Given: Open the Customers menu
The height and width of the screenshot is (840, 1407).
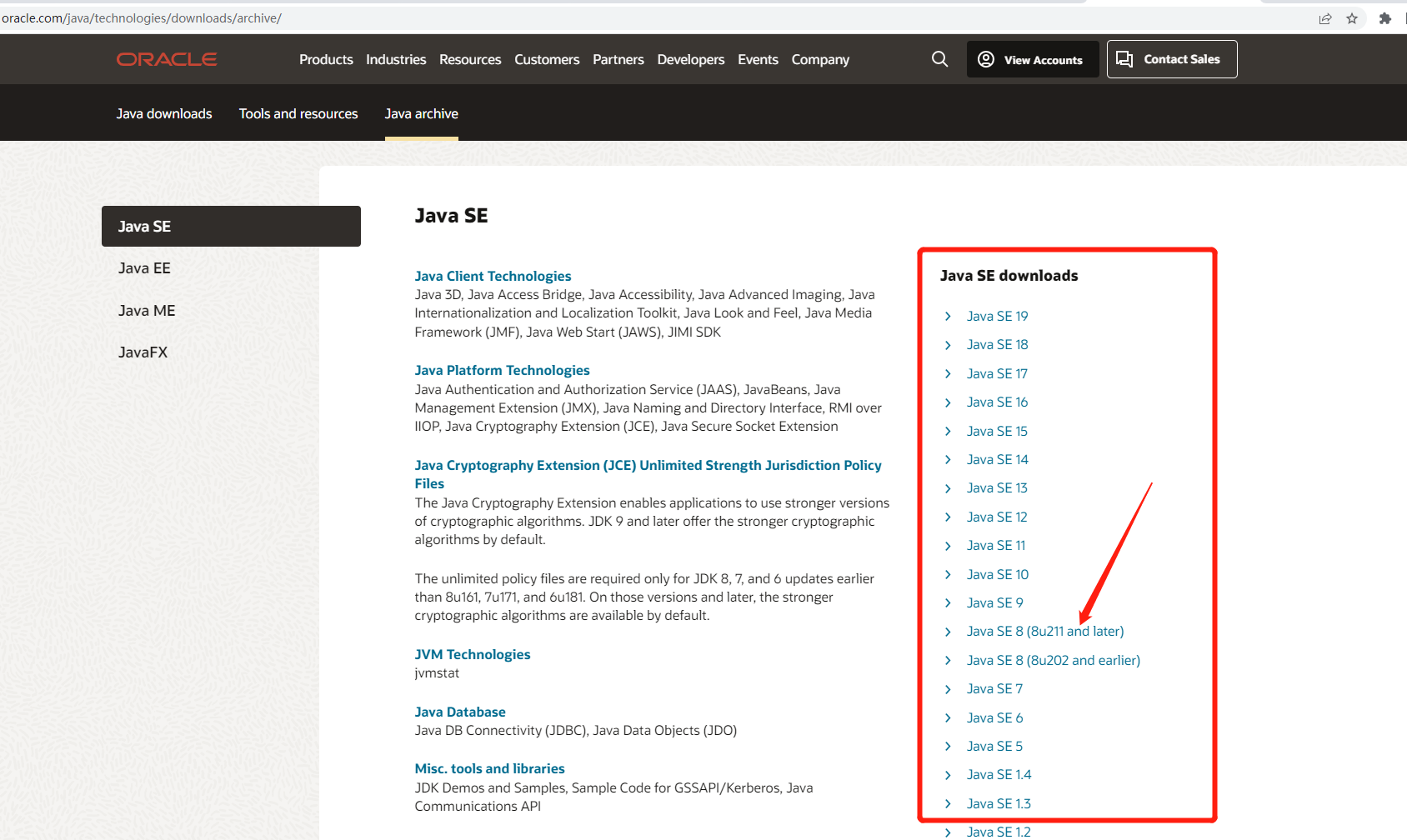Looking at the screenshot, I should [547, 59].
